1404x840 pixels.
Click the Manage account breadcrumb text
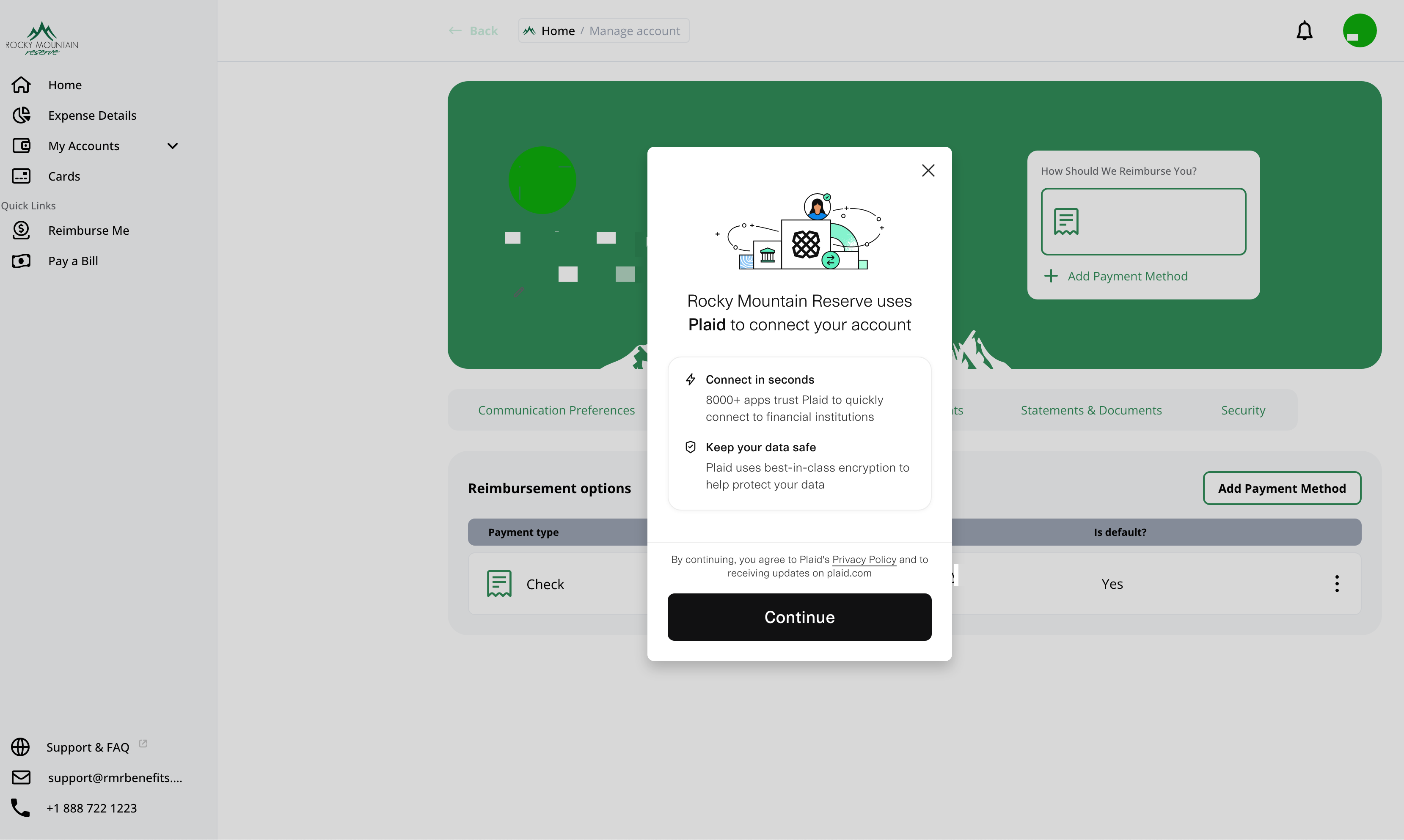pos(634,30)
